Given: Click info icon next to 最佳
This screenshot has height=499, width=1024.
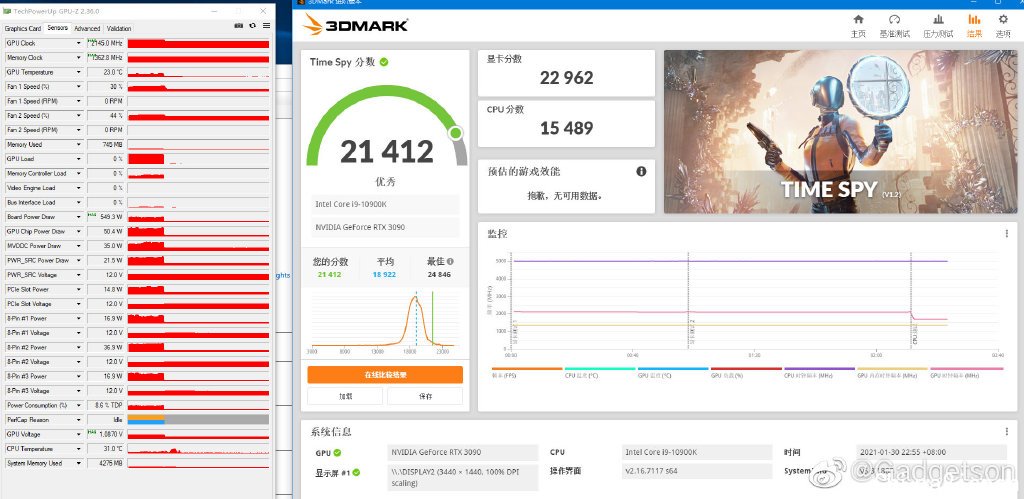Looking at the screenshot, I should (x=450, y=261).
